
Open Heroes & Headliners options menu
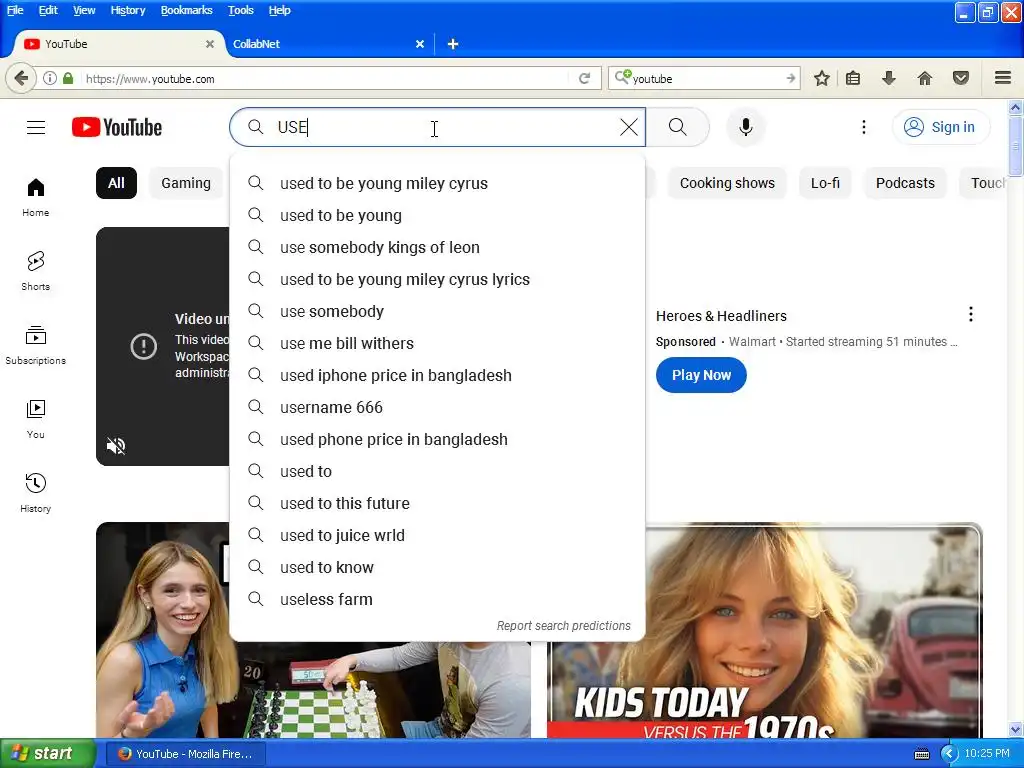coord(970,315)
